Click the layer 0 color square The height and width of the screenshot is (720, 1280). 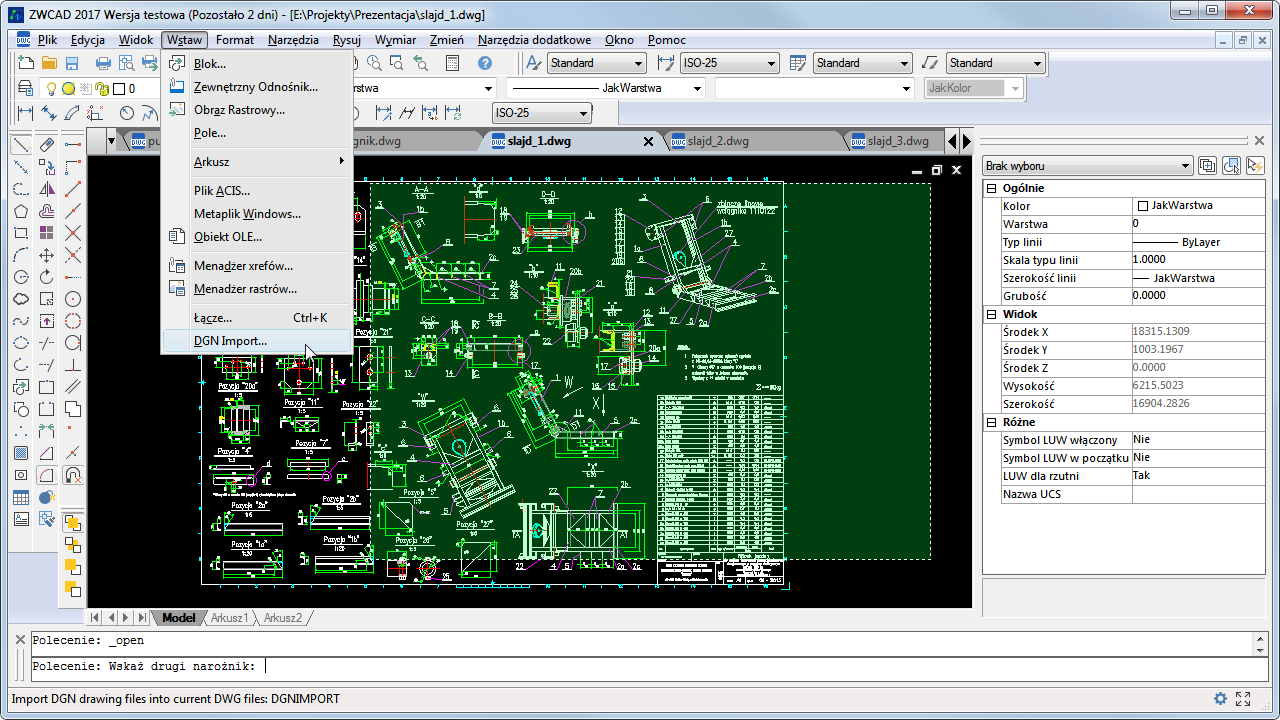tap(119, 88)
